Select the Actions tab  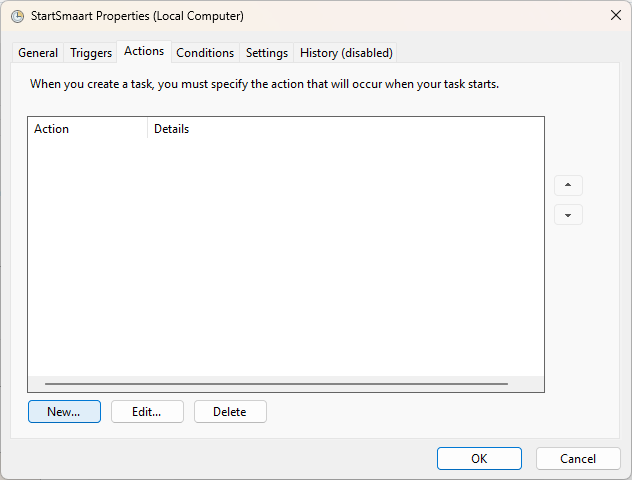click(144, 51)
